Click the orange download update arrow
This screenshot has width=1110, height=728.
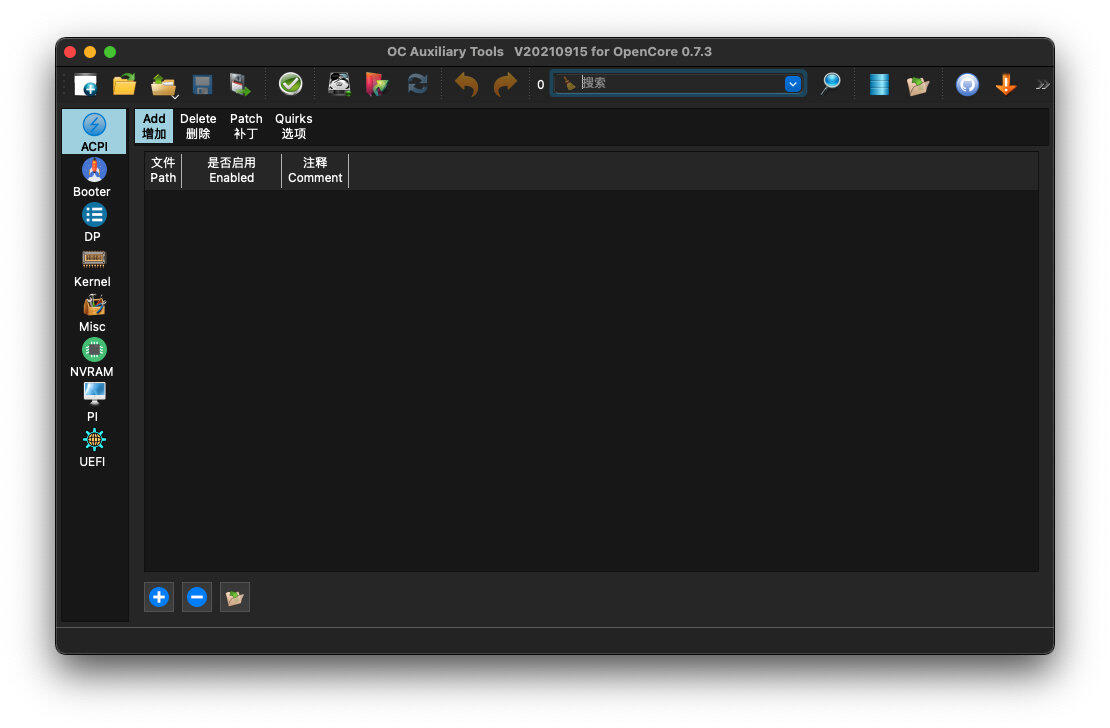tap(1006, 84)
